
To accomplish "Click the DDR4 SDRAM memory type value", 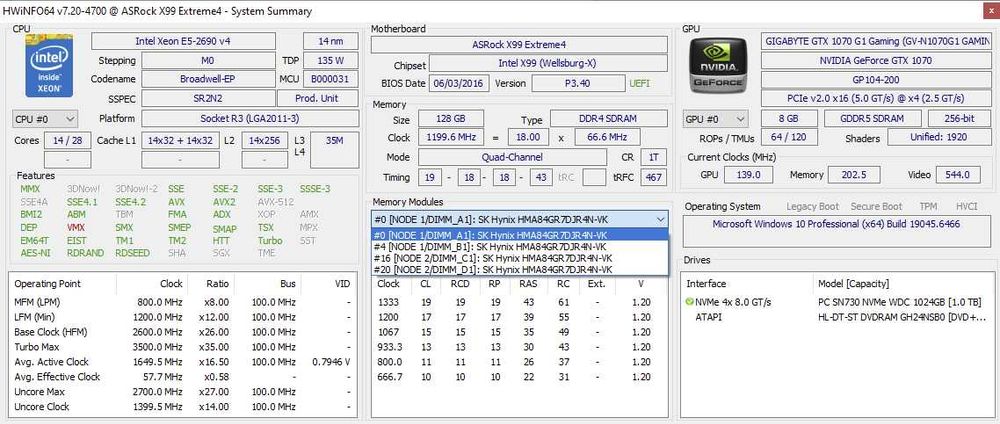I will [609, 119].
